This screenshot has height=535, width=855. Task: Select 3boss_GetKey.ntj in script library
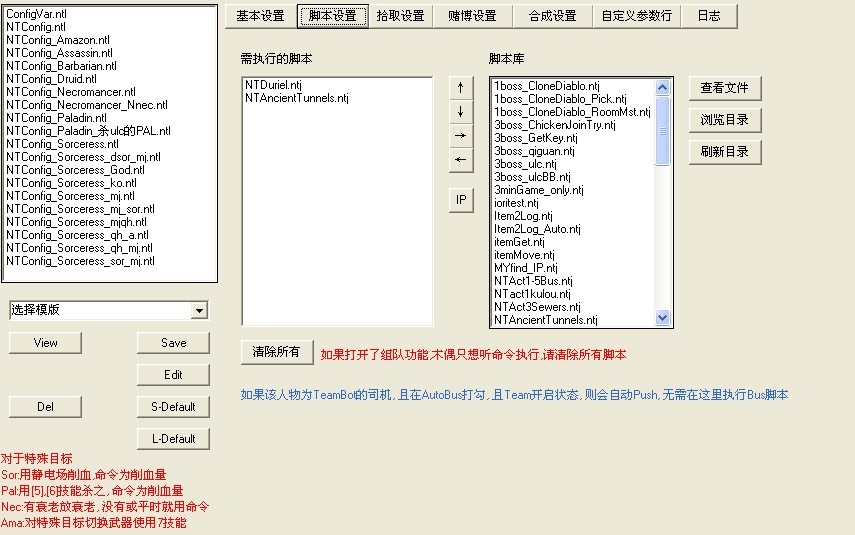pos(536,138)
